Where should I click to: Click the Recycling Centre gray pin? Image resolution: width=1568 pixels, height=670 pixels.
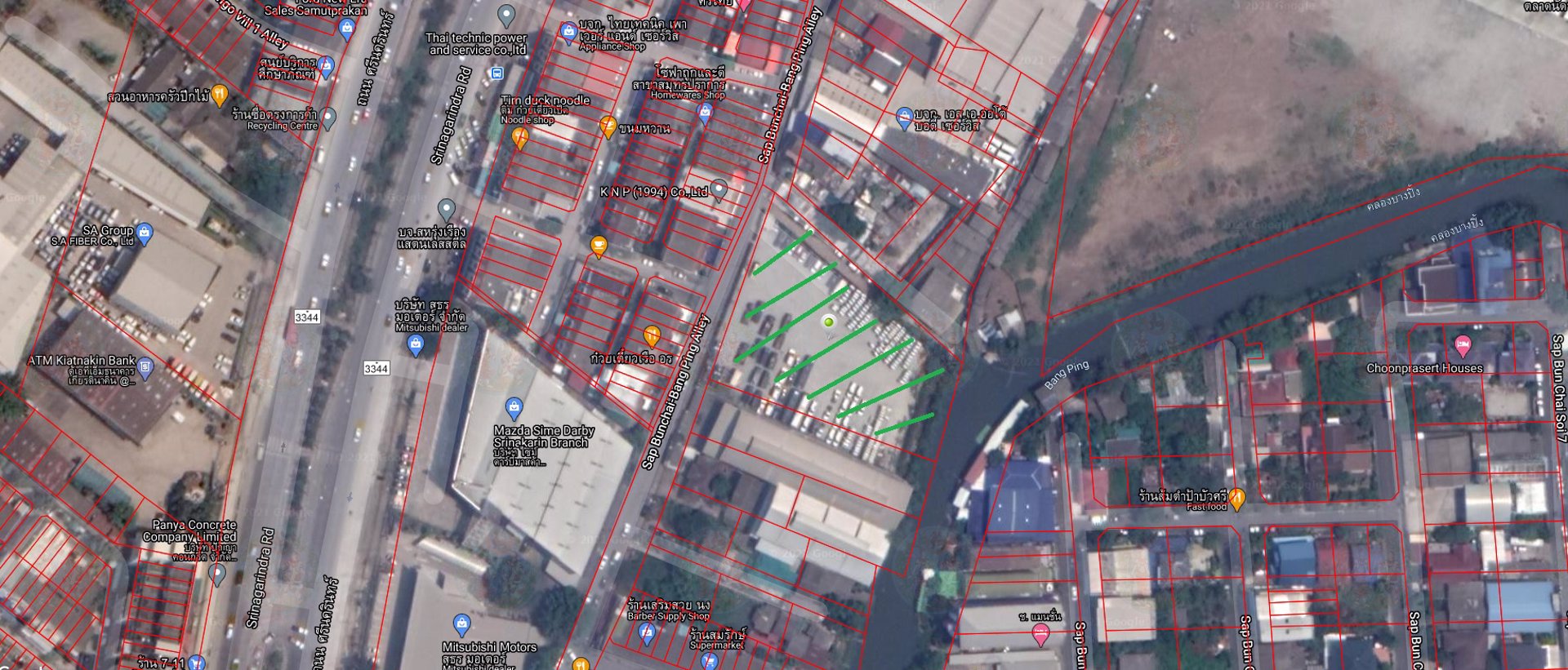pyautogui.click(x=328, y=118)
